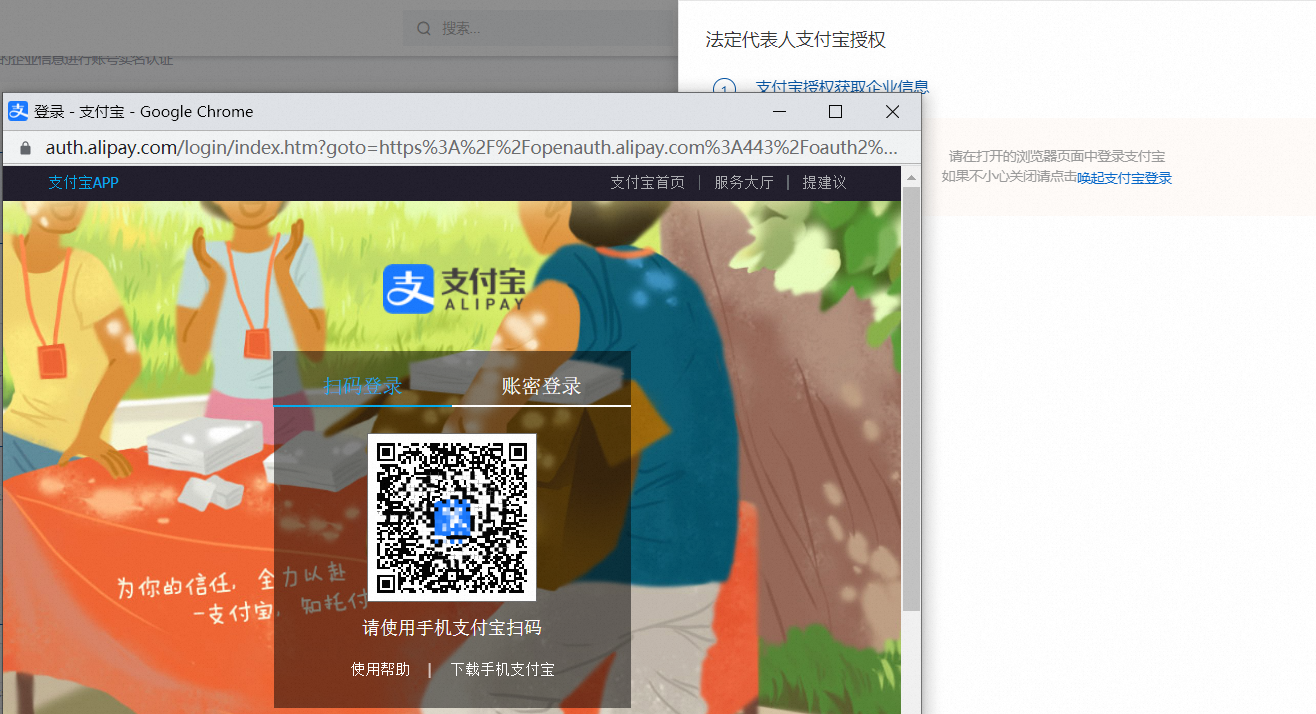Open 支付宝APP link in top bar

pos(83,182)
